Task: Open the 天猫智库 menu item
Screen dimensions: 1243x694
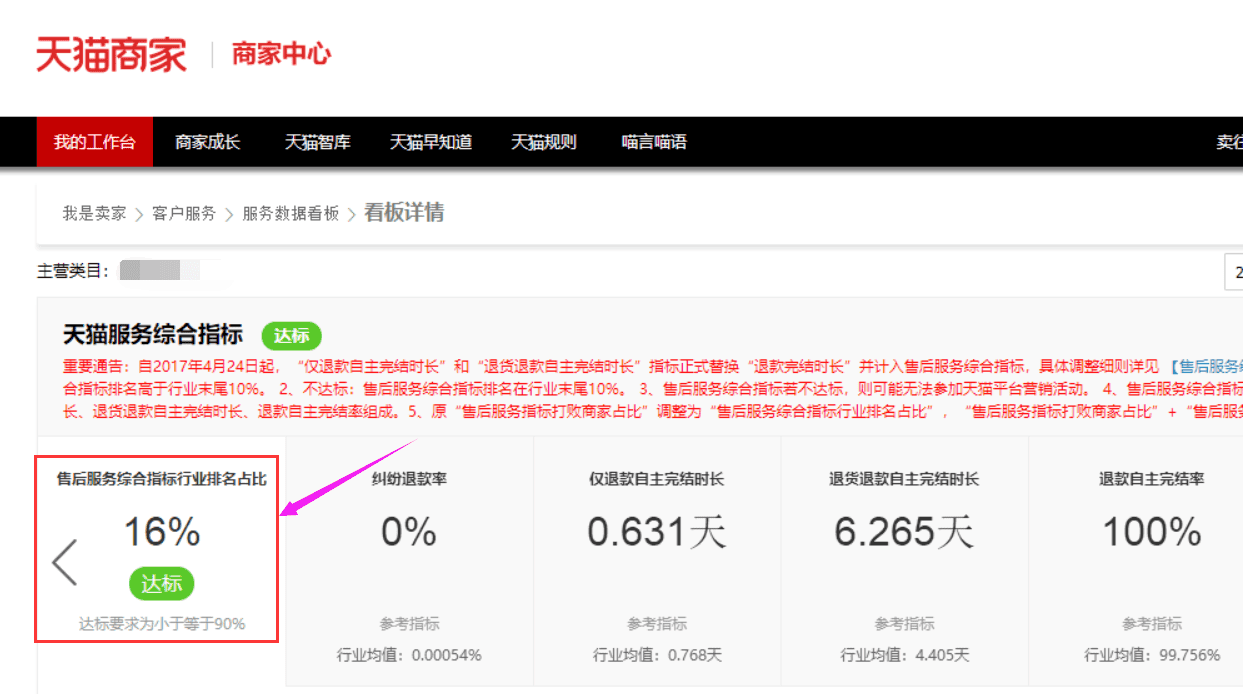Action: (x=318, y=142)
